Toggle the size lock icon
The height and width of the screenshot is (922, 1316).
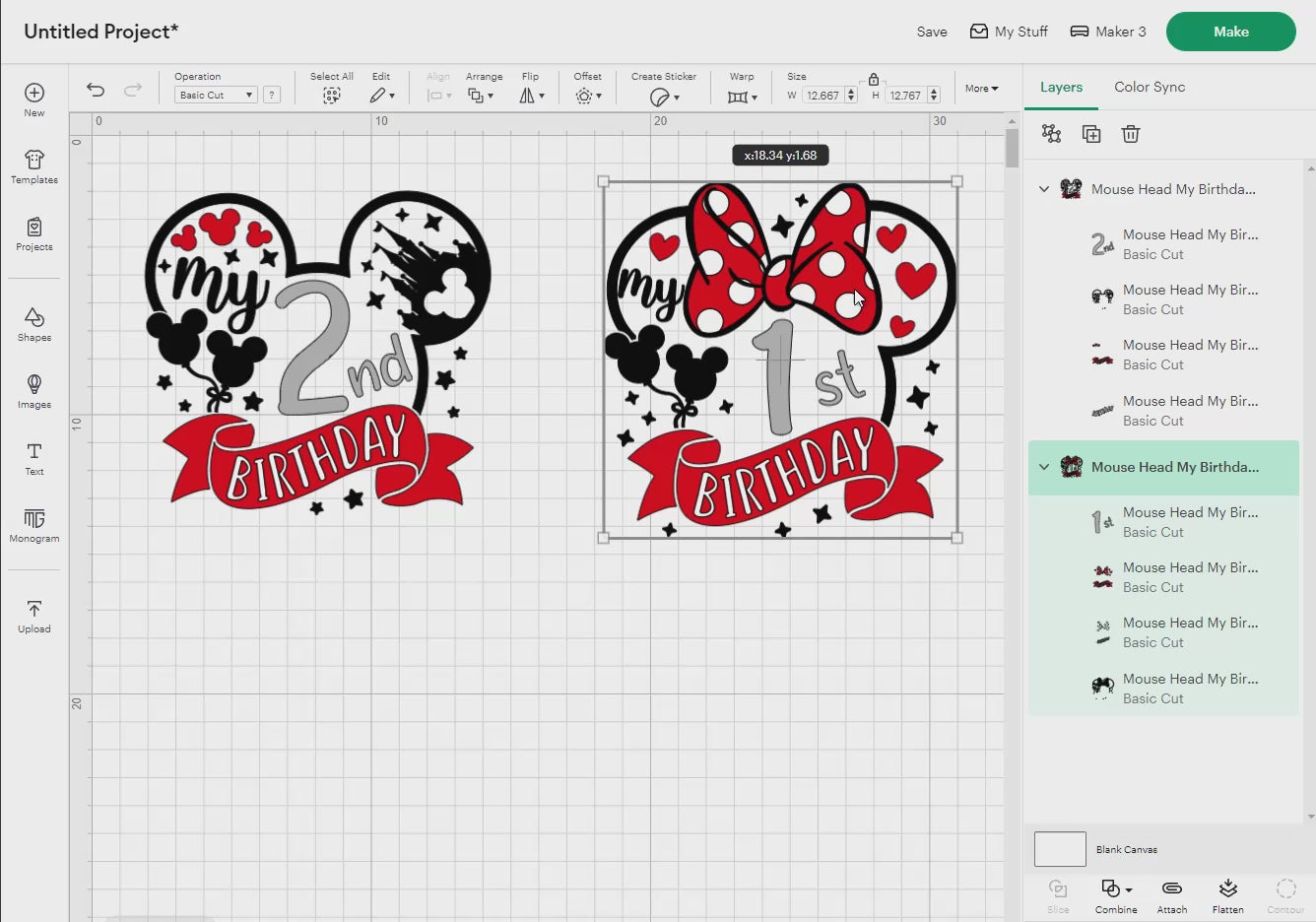point(873,79)
